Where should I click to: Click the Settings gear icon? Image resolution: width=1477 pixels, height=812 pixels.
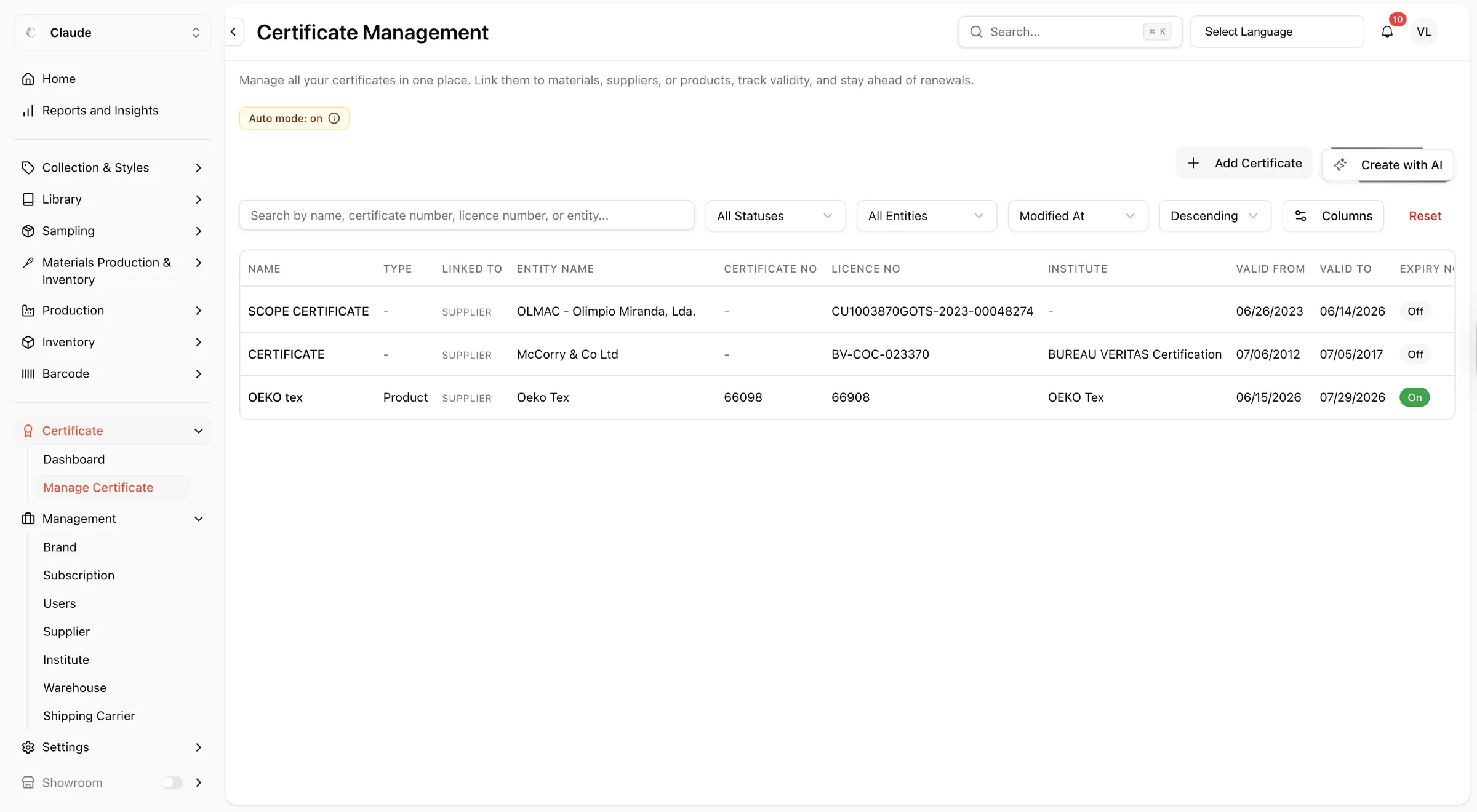[28, 747]
